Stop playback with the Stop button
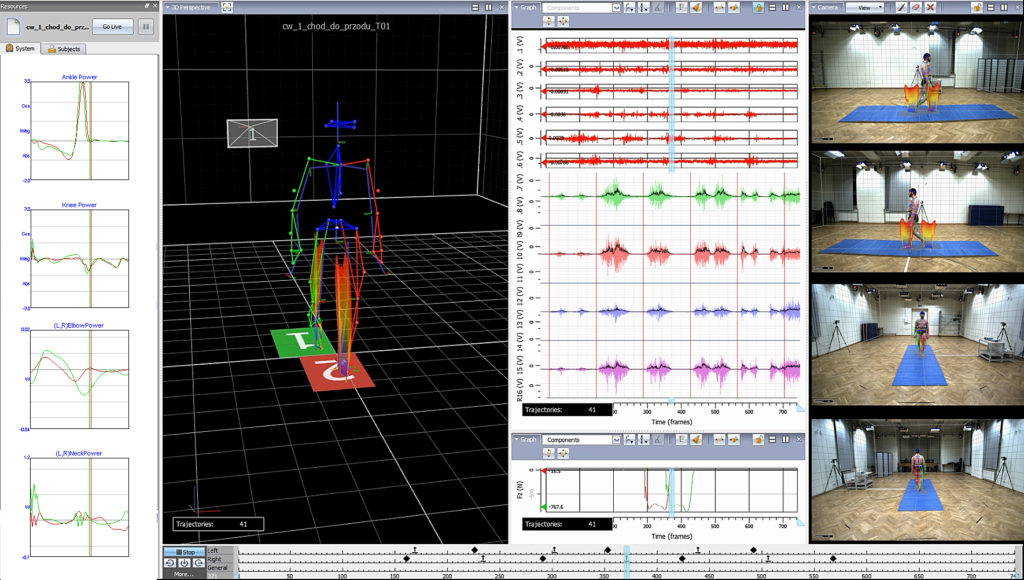 [184, 552]
